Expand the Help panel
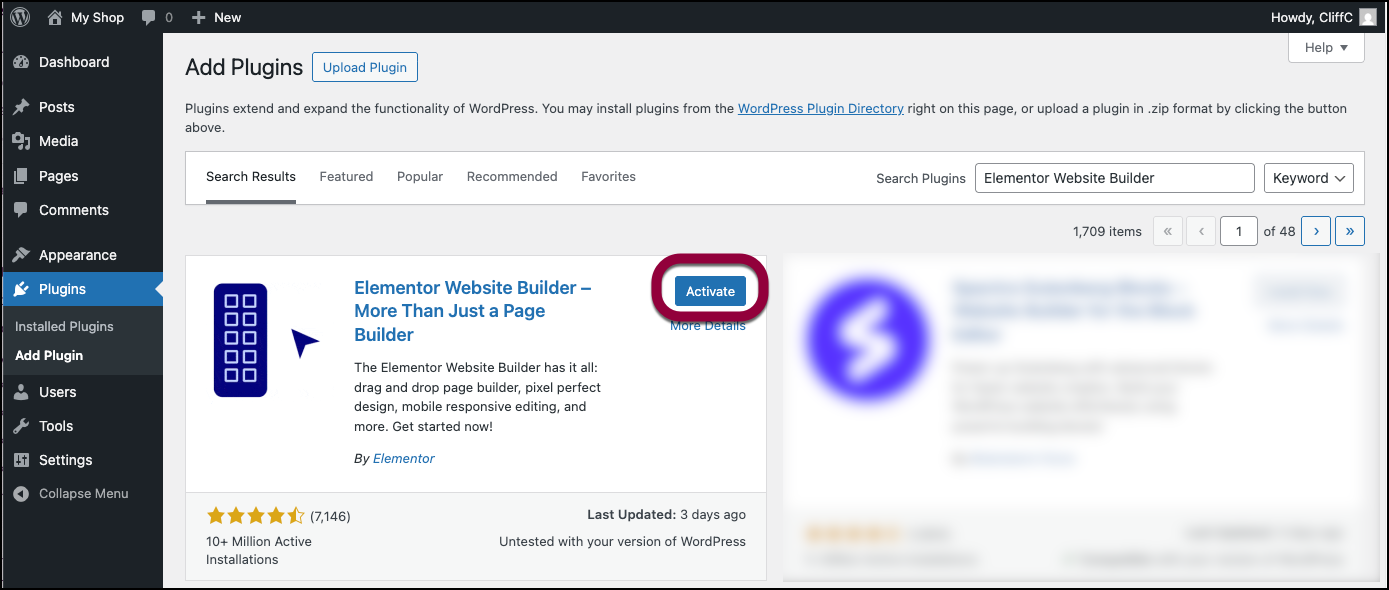This screenshot has width=1389, height=590. coord(1326,47)
